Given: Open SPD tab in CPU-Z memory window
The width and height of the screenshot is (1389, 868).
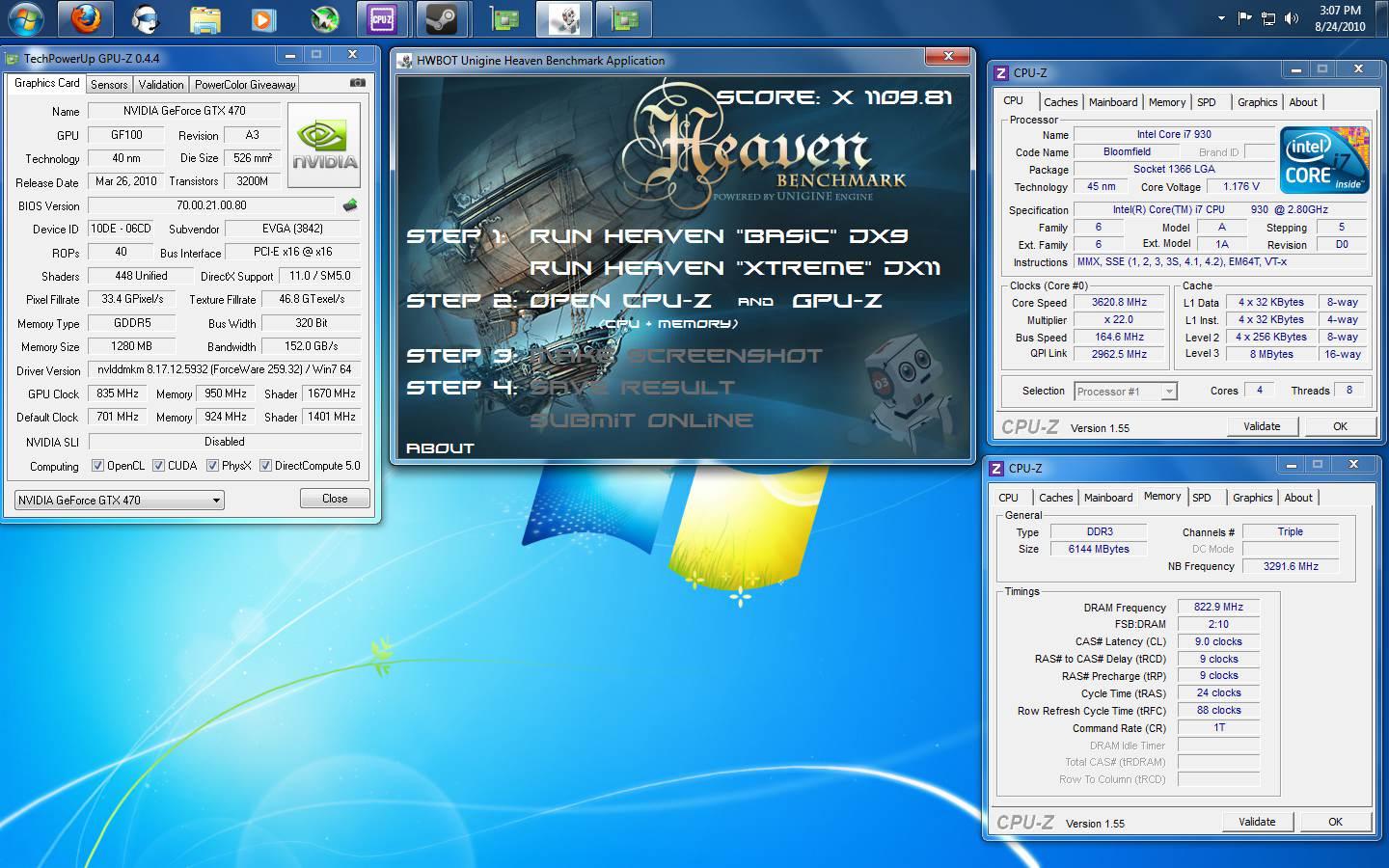Looking at the screenshot, I should (1202, 498).
